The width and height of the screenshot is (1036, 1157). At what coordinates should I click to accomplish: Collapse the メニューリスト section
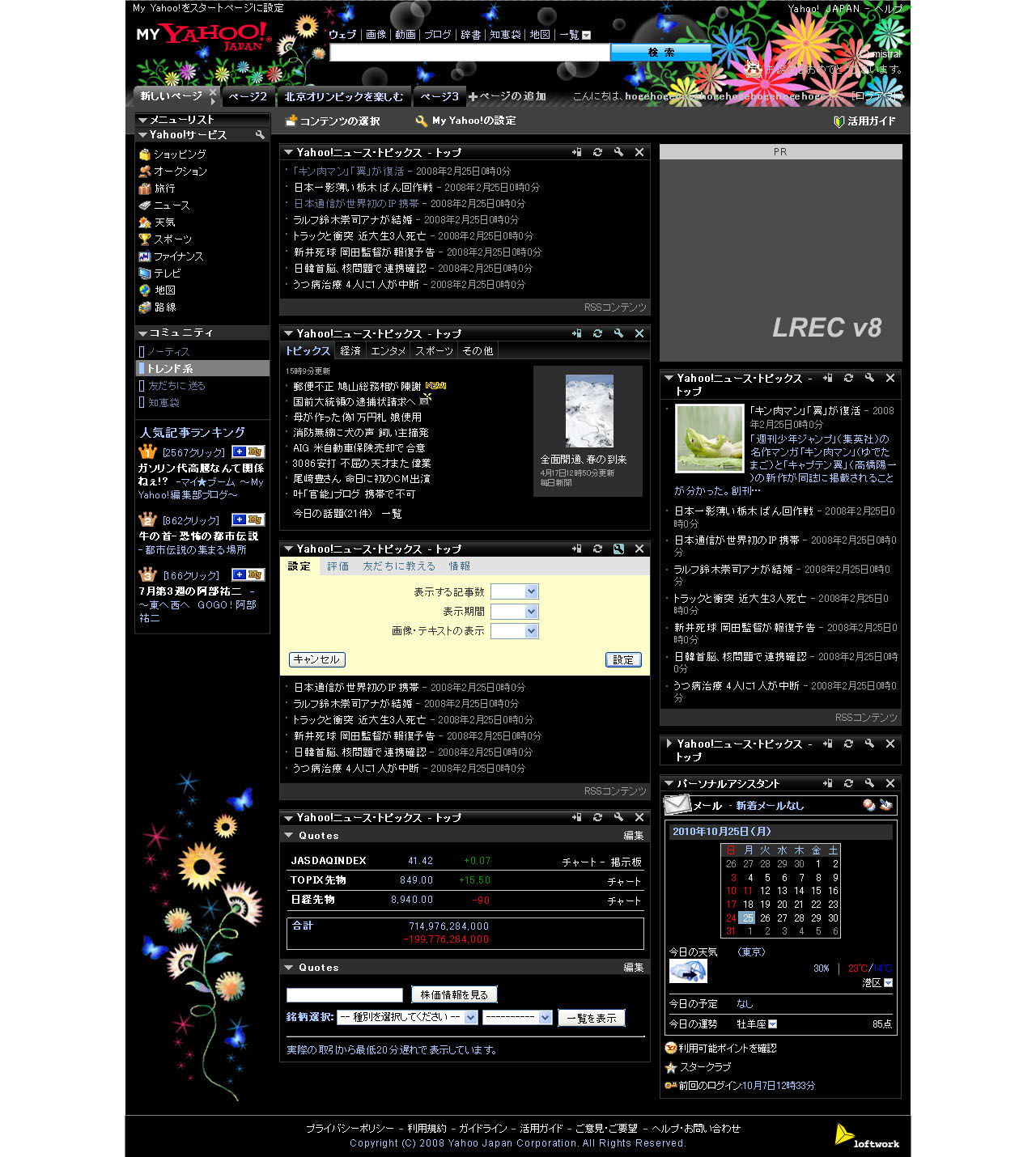click(143, 120)
